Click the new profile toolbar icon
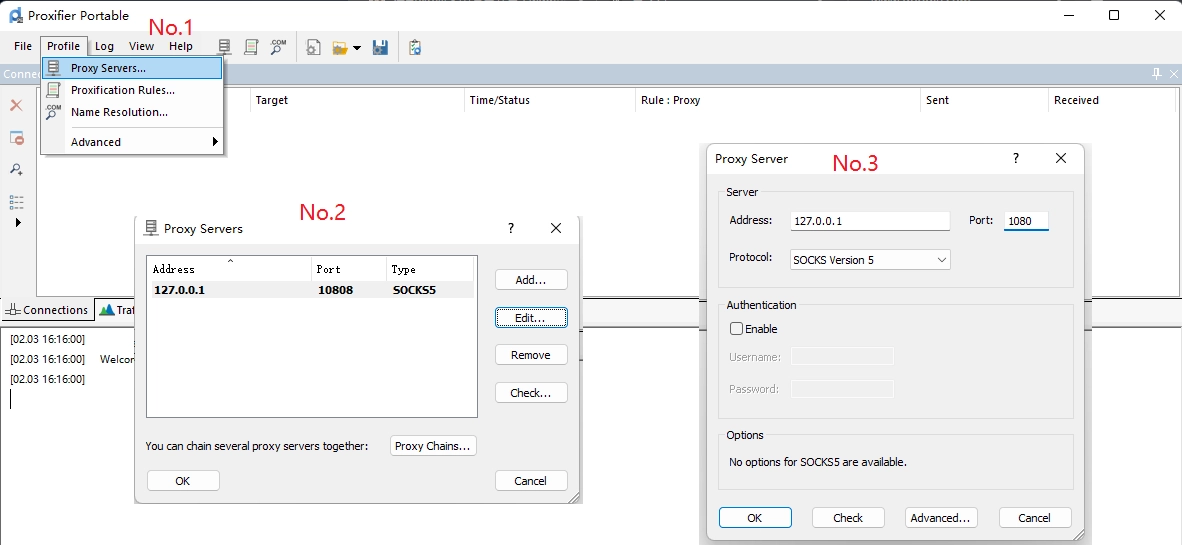1182x545 pixels. 313,47
